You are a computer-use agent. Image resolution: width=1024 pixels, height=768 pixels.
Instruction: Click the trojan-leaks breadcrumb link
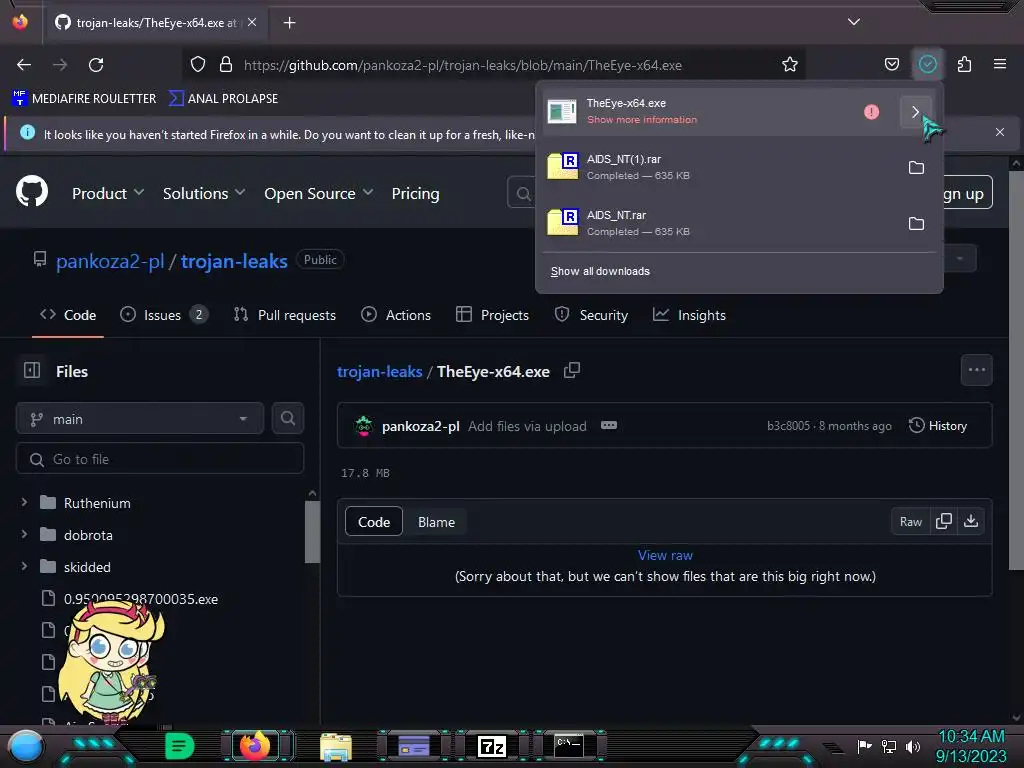(379, 372)
